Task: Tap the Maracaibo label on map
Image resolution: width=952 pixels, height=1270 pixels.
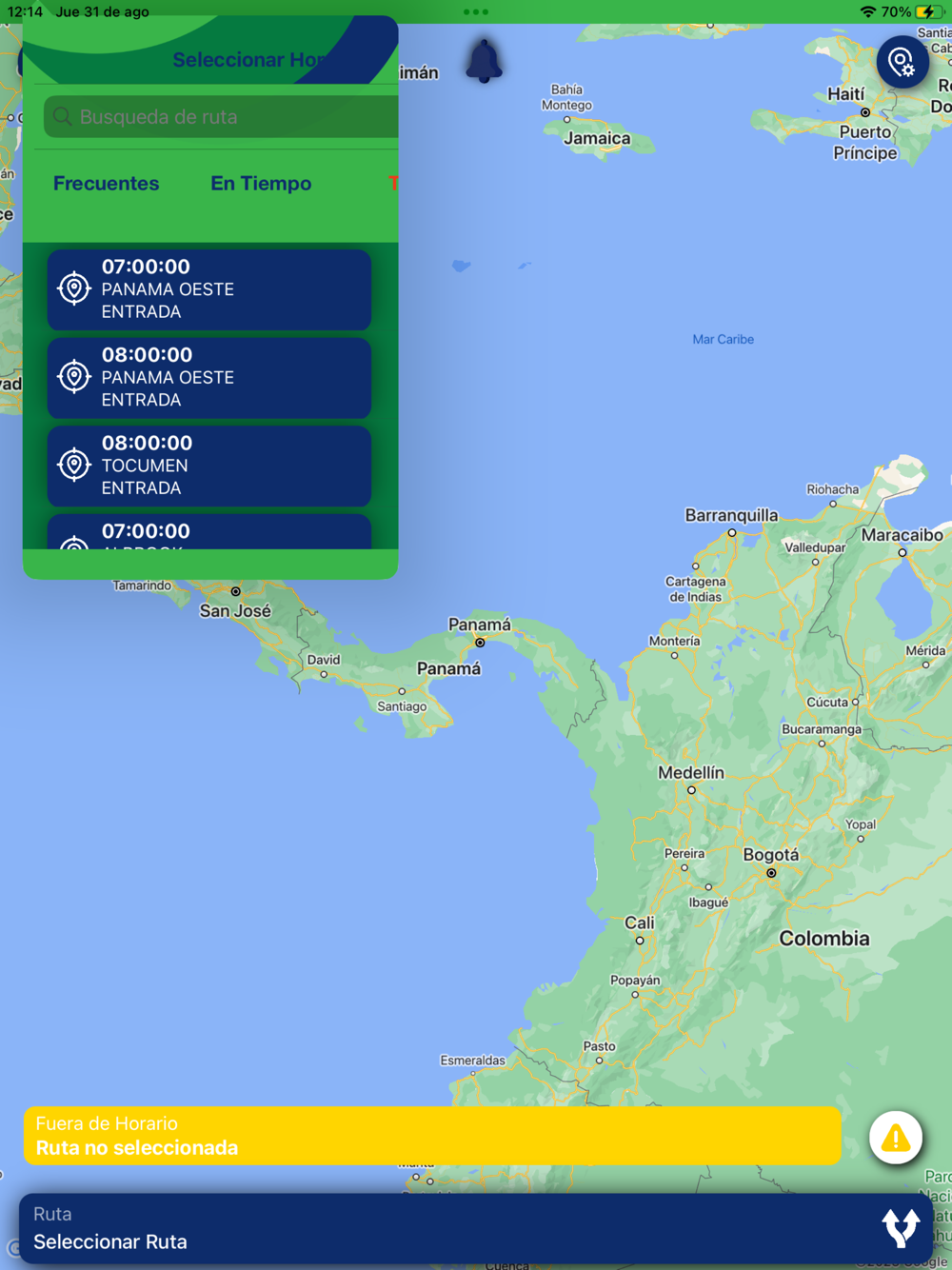Action: coord(902,535)
